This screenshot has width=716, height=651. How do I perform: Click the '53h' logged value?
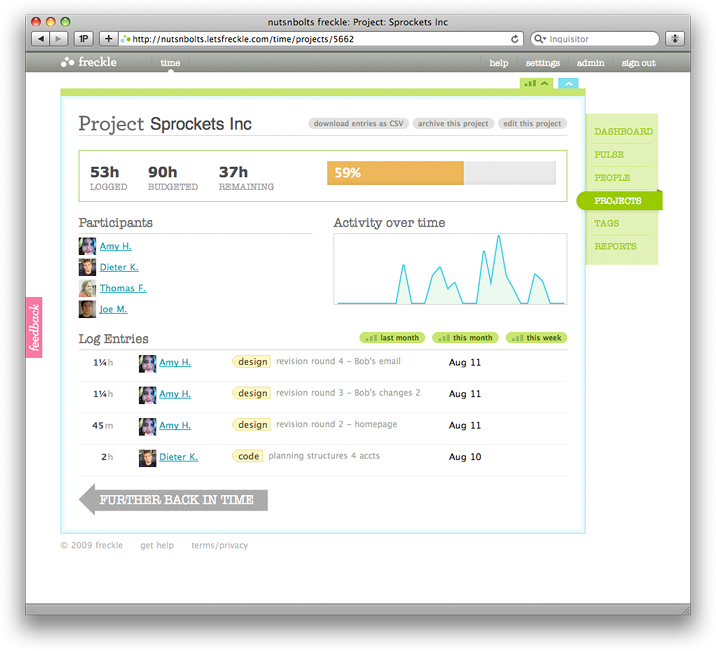tap(105, 172)
